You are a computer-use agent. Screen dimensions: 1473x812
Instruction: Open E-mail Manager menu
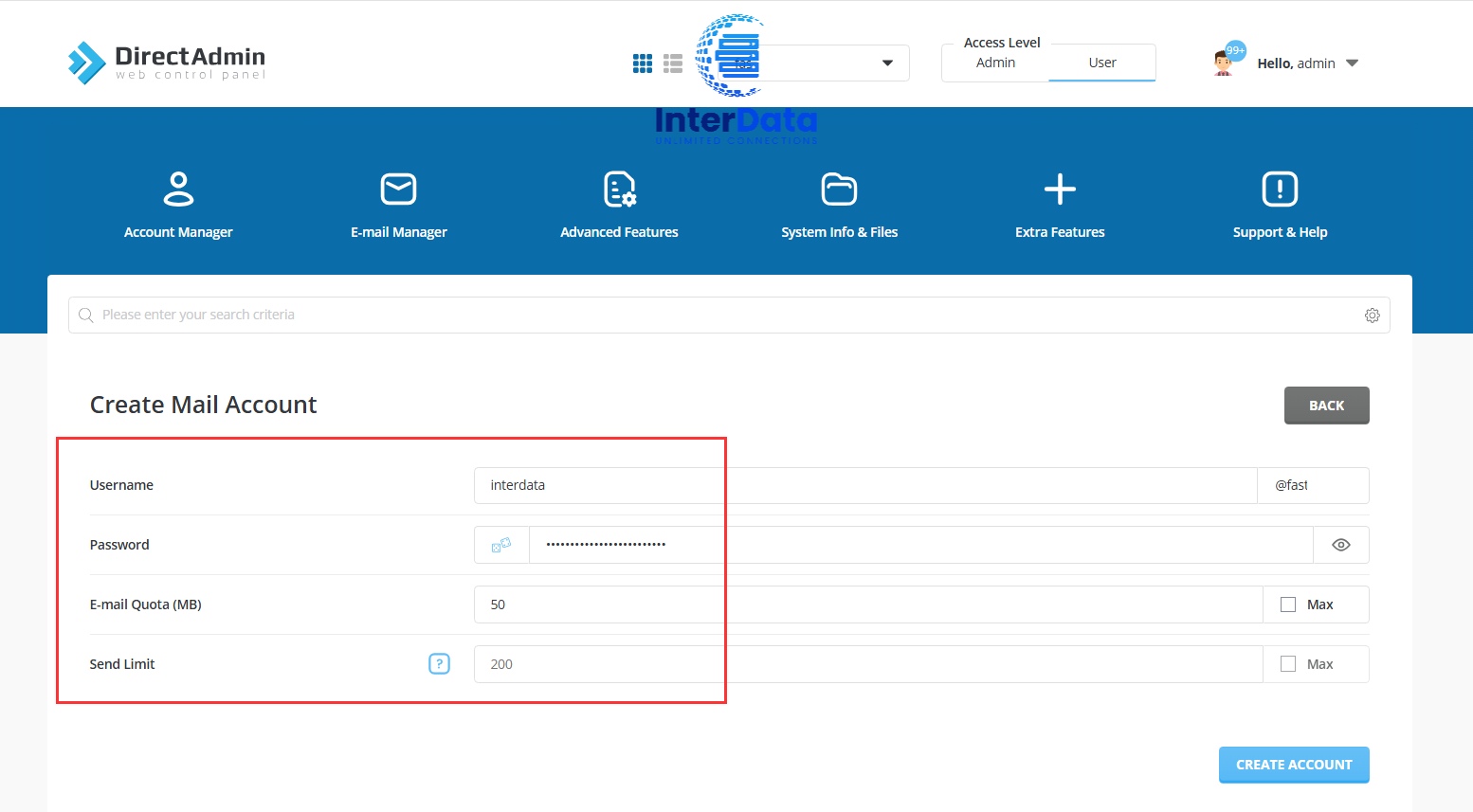coord(399,204)
